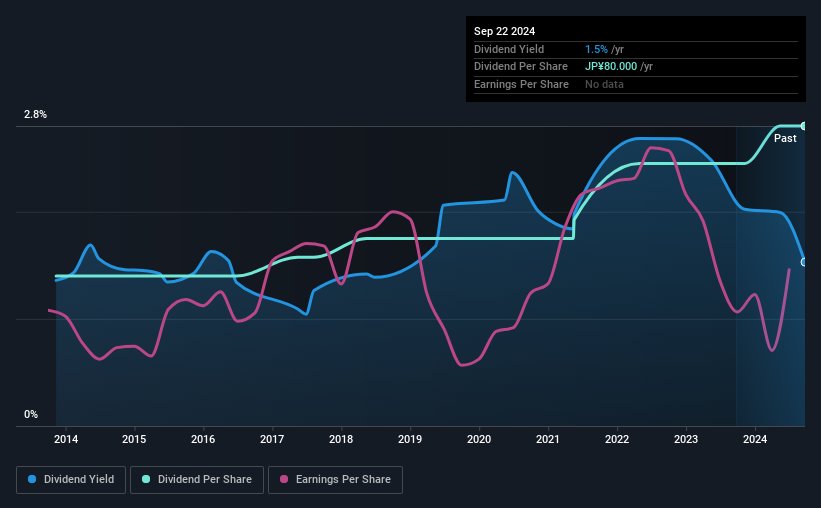
Task: Click the 0% y-axis label
Action: [x=31, y=414]
